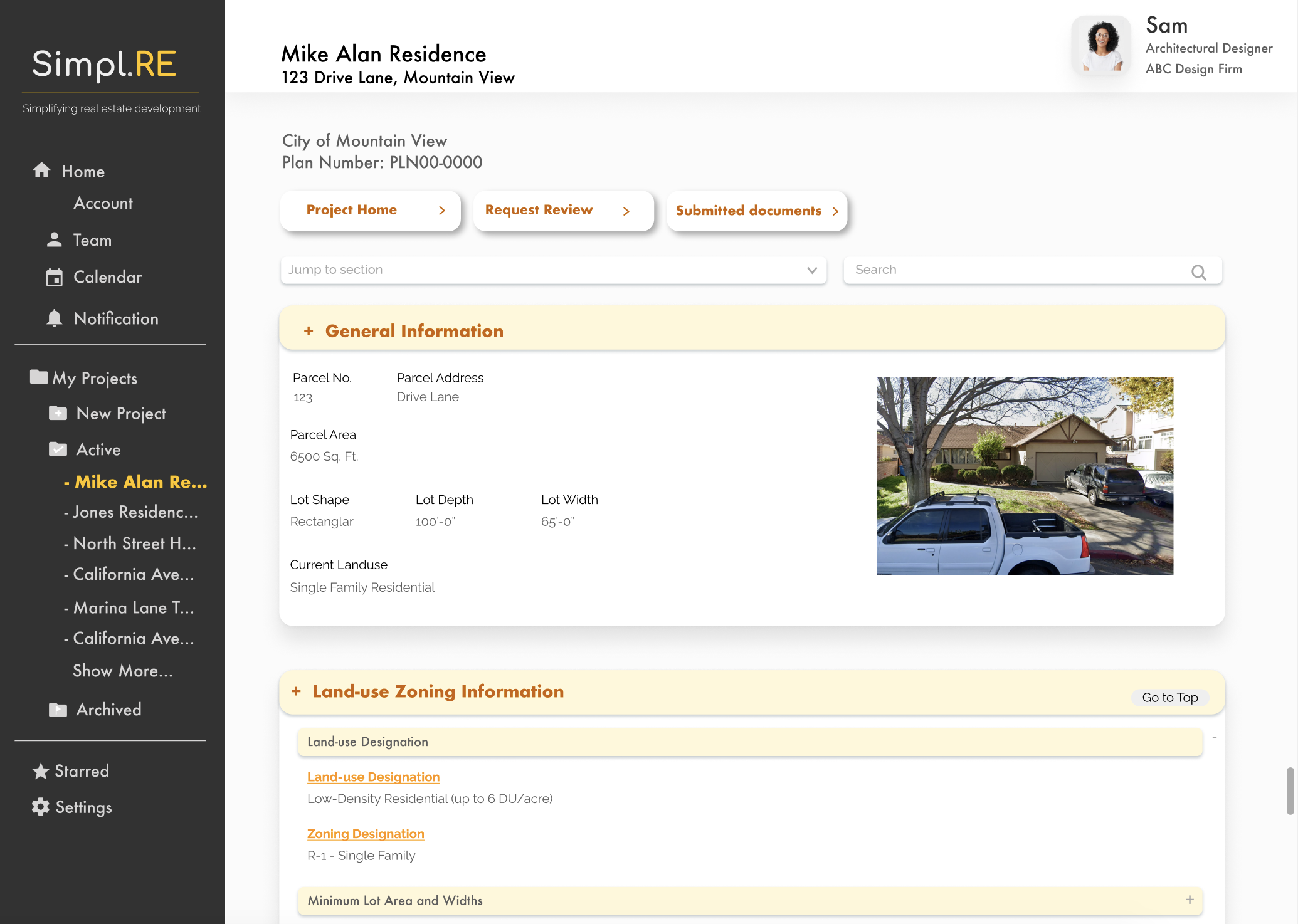Image resolution: width=1298 pixels, height=924 pixels.
Task: Click the arrow on Submitted documents button
Action: [x=835, y=211]
